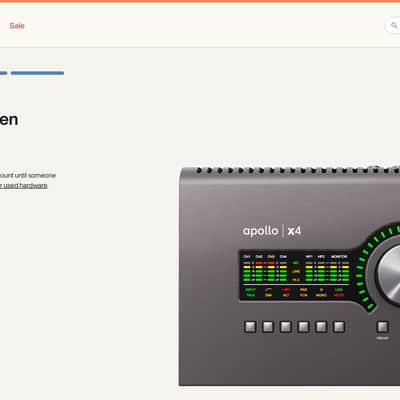Click the LED level meter display
This screenshot has width=400, height=400.
click(x=295, y=275)
